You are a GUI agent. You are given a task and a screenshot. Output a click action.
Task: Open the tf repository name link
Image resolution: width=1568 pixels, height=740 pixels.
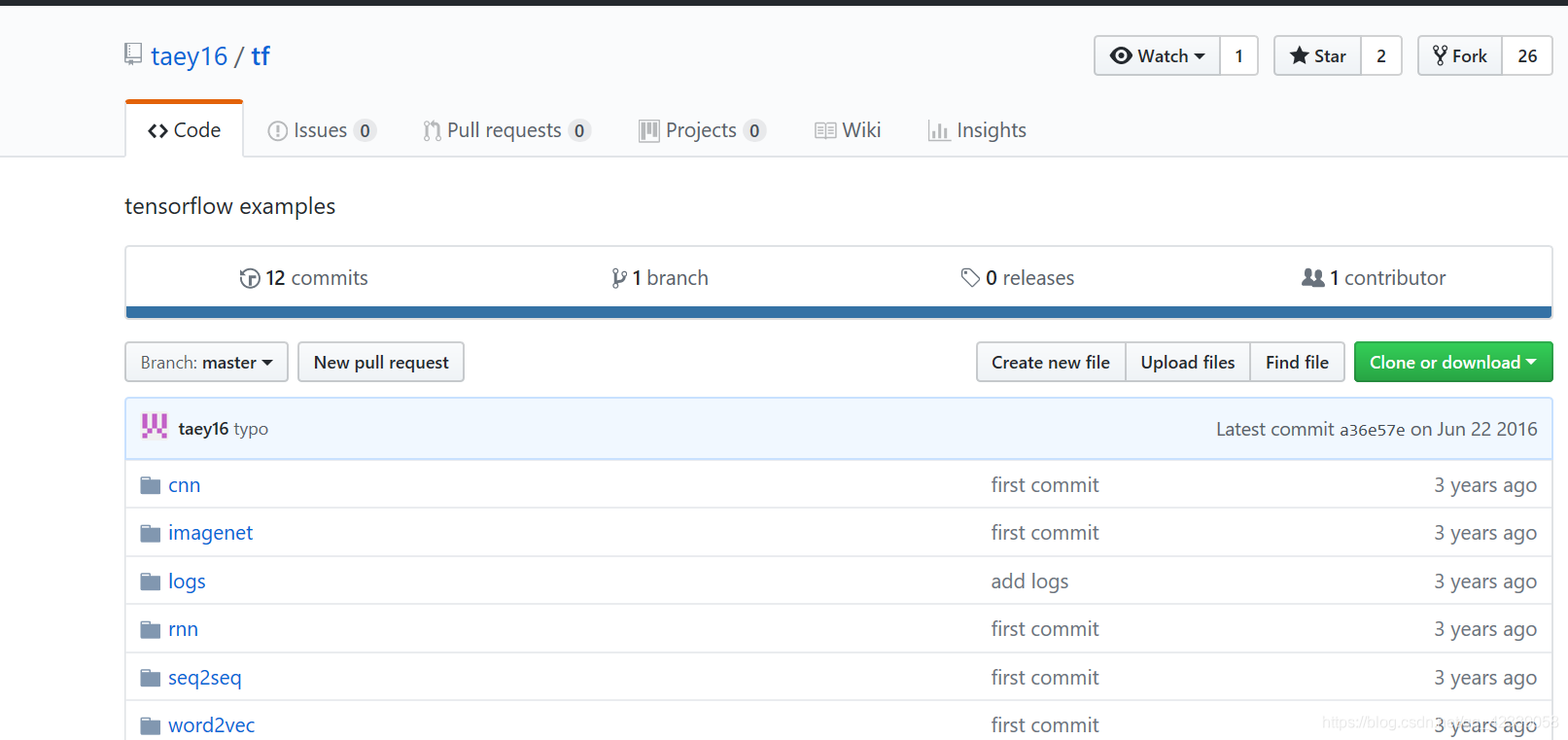click(261, 56)
